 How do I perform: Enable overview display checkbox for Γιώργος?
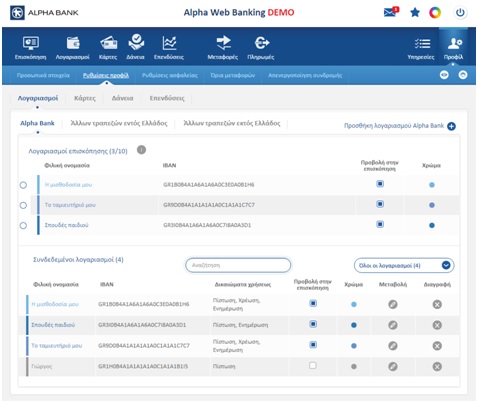point(313,366)
